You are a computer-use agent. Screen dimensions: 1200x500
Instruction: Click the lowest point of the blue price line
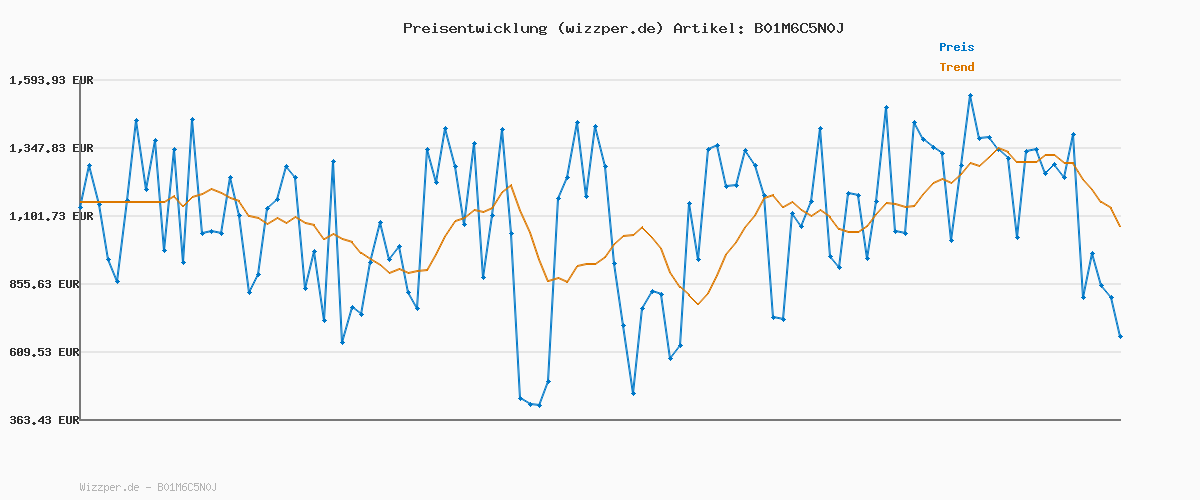539,405
